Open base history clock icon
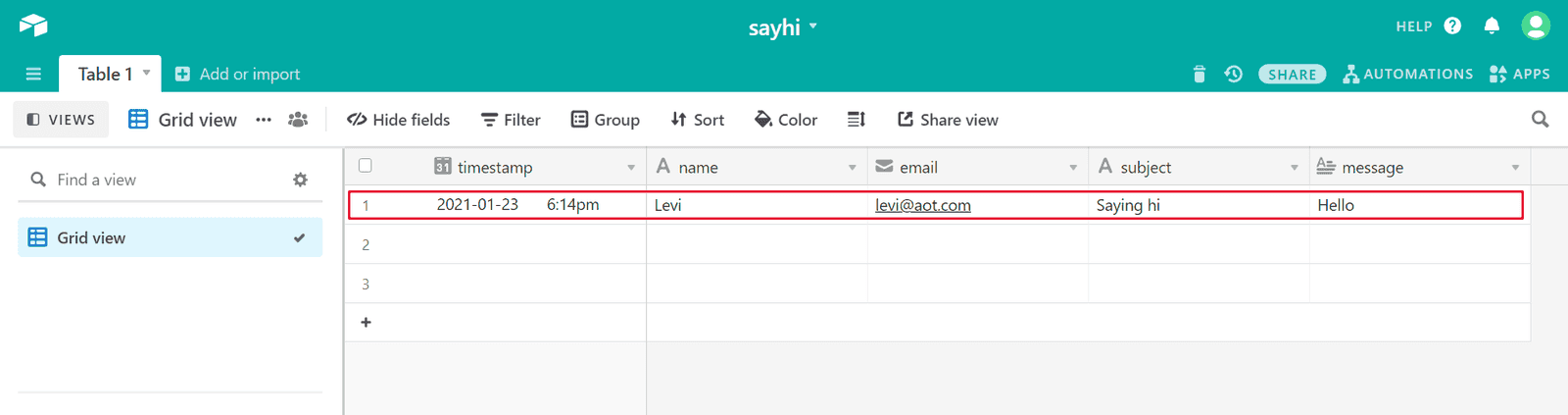Screen dimensions: 1568x415 pos(1234,74)
